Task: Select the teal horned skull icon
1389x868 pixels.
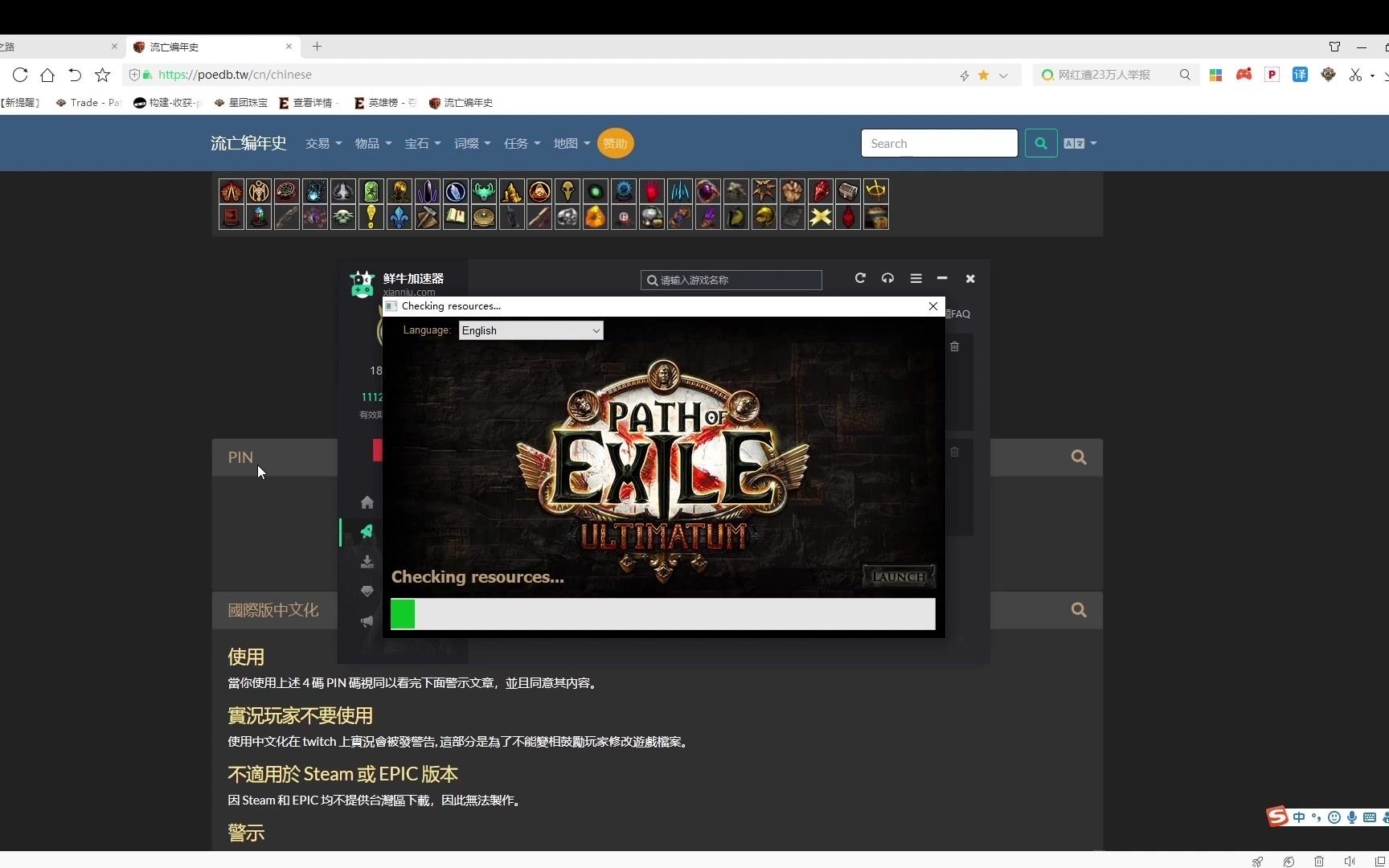Action: coord(484,191)
